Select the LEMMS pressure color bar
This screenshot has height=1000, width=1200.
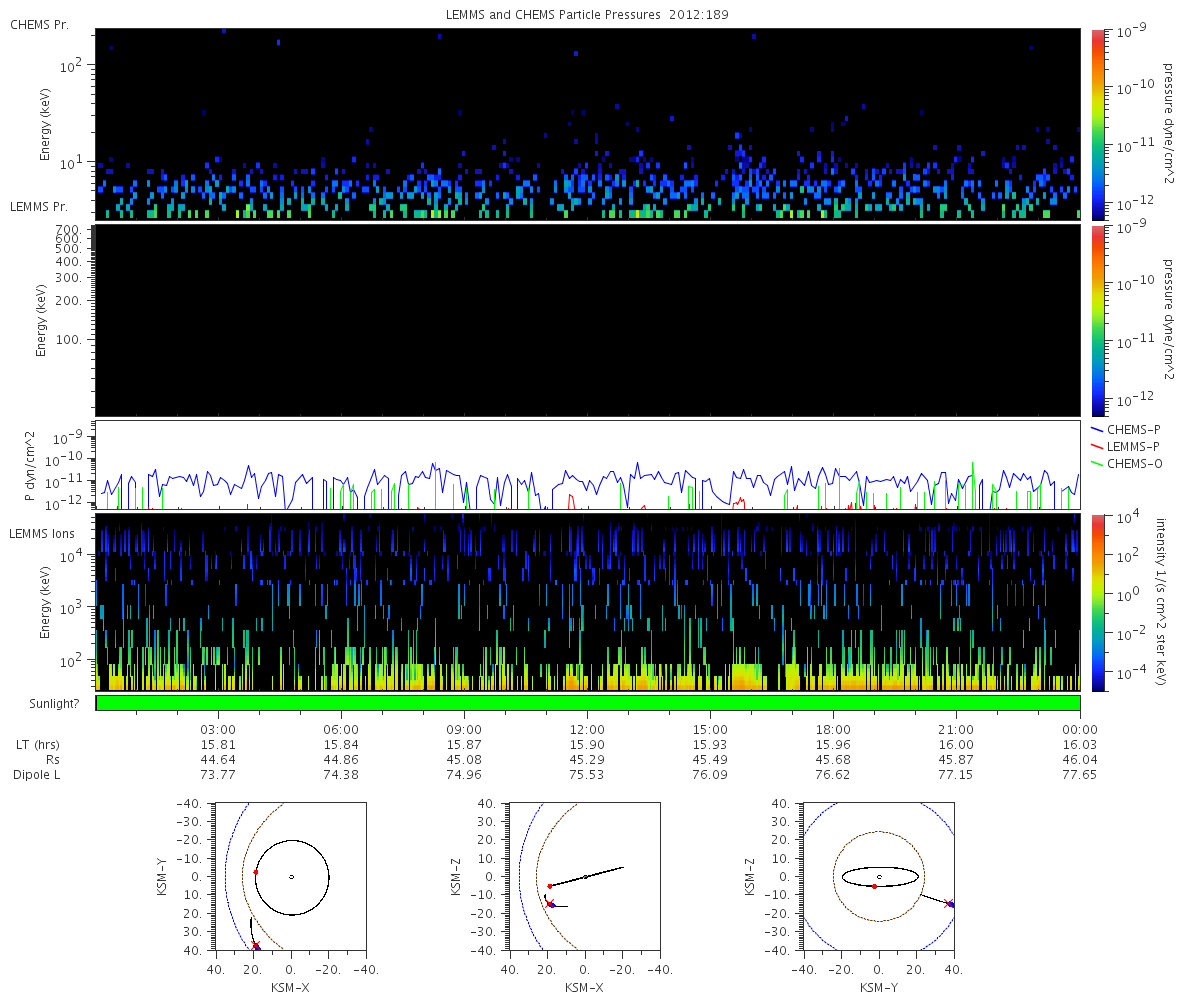[x=1097, y=320]
